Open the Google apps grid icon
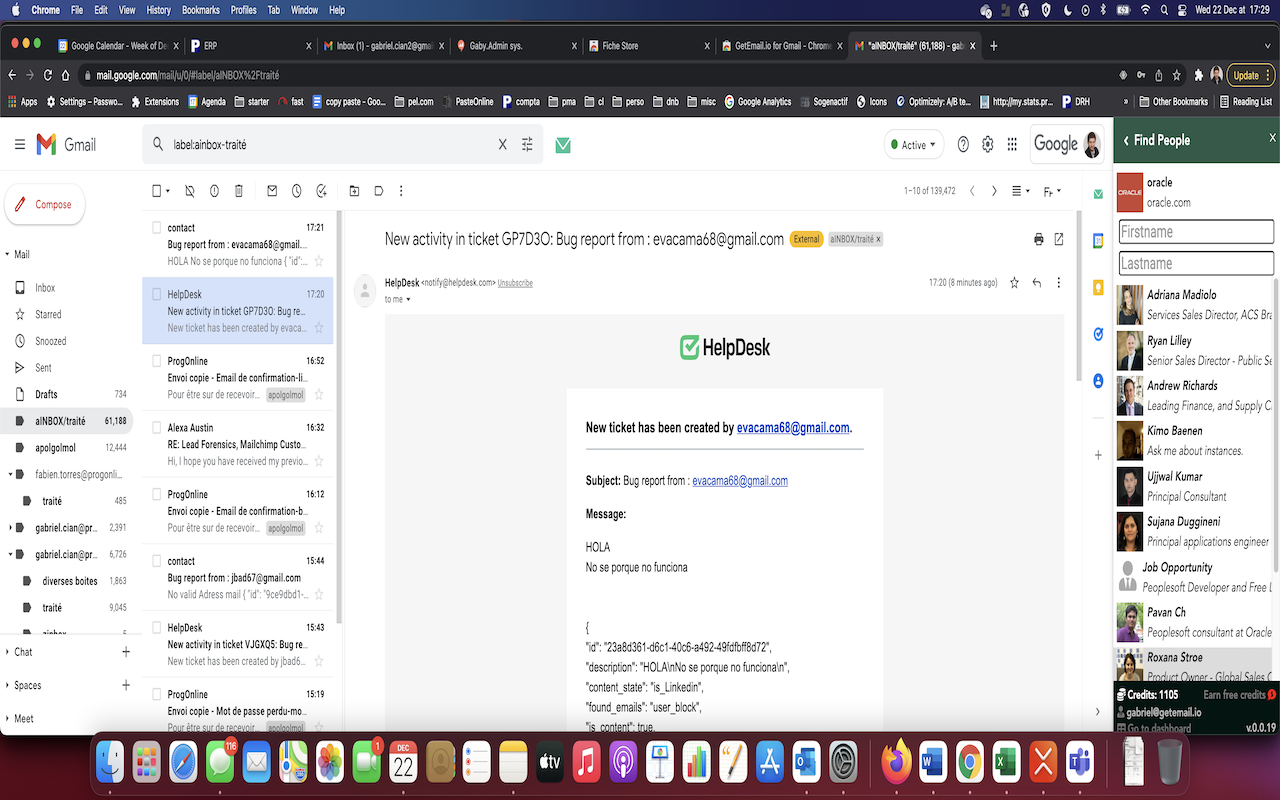The height and width of the screenshot is (800, 1280). (1012, 145)
